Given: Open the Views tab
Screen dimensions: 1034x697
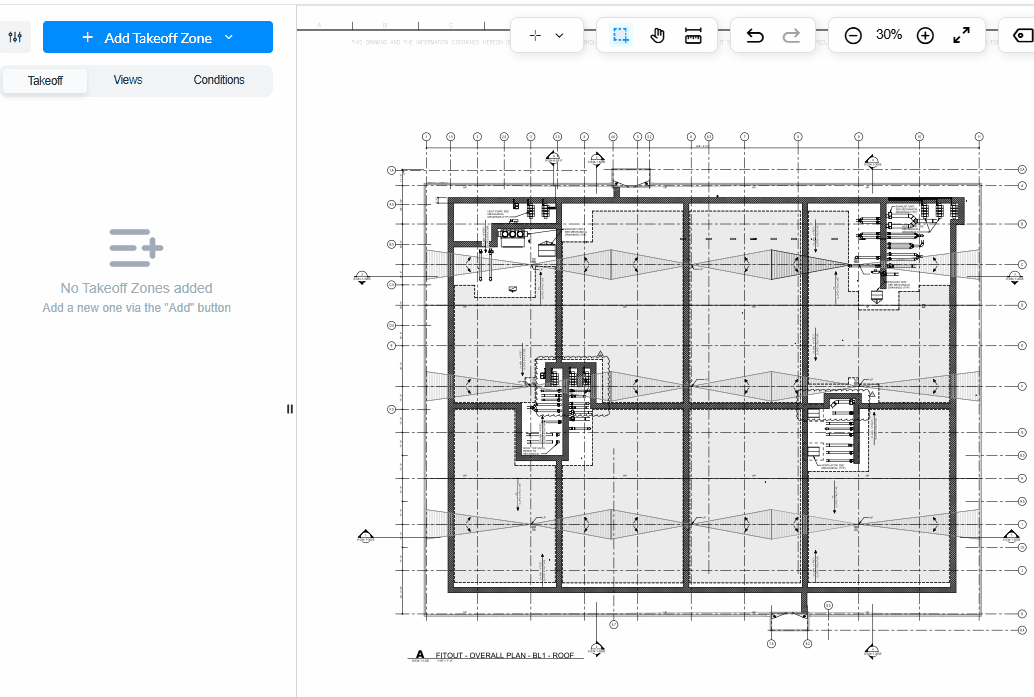Looking at the screenshot, I should point(128,80).
